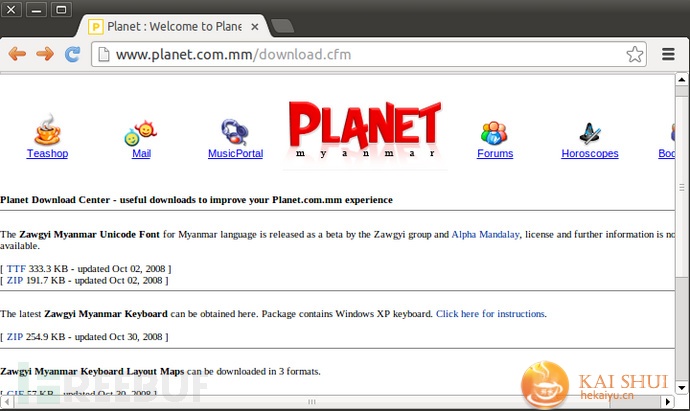This screenshot has height=411, width=690.
Task: Click the Zawgyi Myanmar Keyboard bold text
Action: [x=106, y=314]
